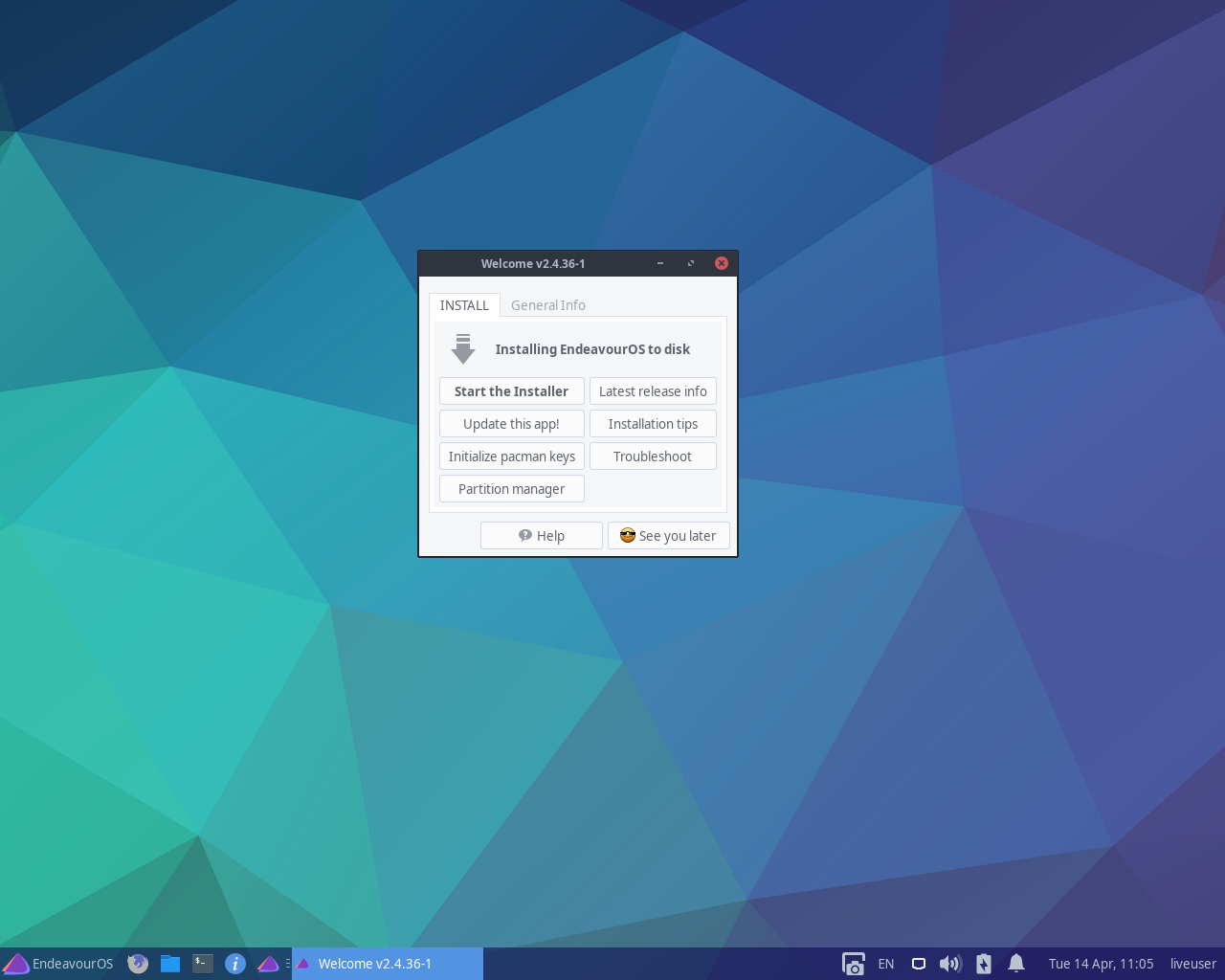Screen dimensions: 1225x980
Task: Click Initialize pacman keys button
Action: tap(512, 457)
